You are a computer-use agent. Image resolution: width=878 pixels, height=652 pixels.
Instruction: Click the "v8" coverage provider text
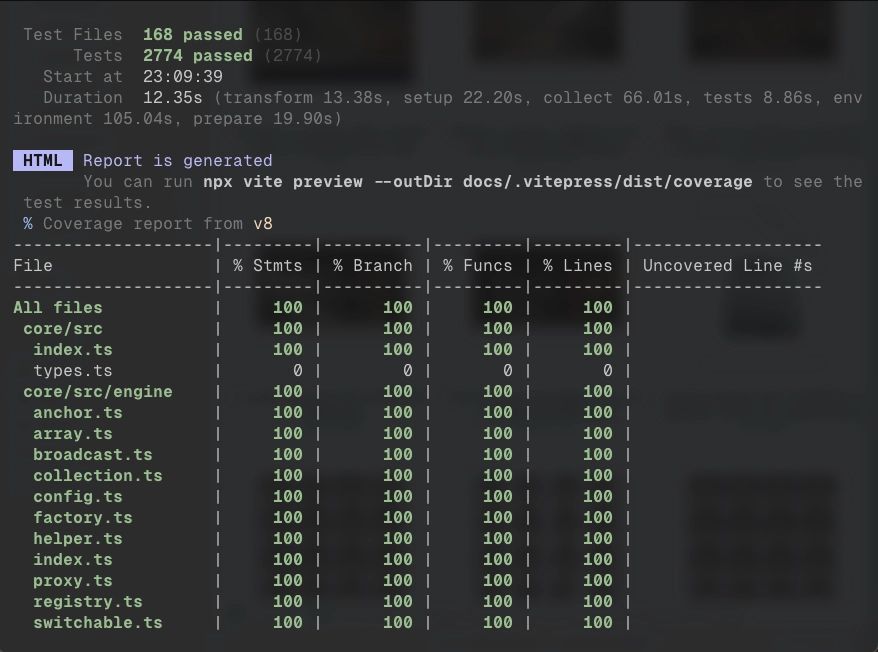(263, 223)
